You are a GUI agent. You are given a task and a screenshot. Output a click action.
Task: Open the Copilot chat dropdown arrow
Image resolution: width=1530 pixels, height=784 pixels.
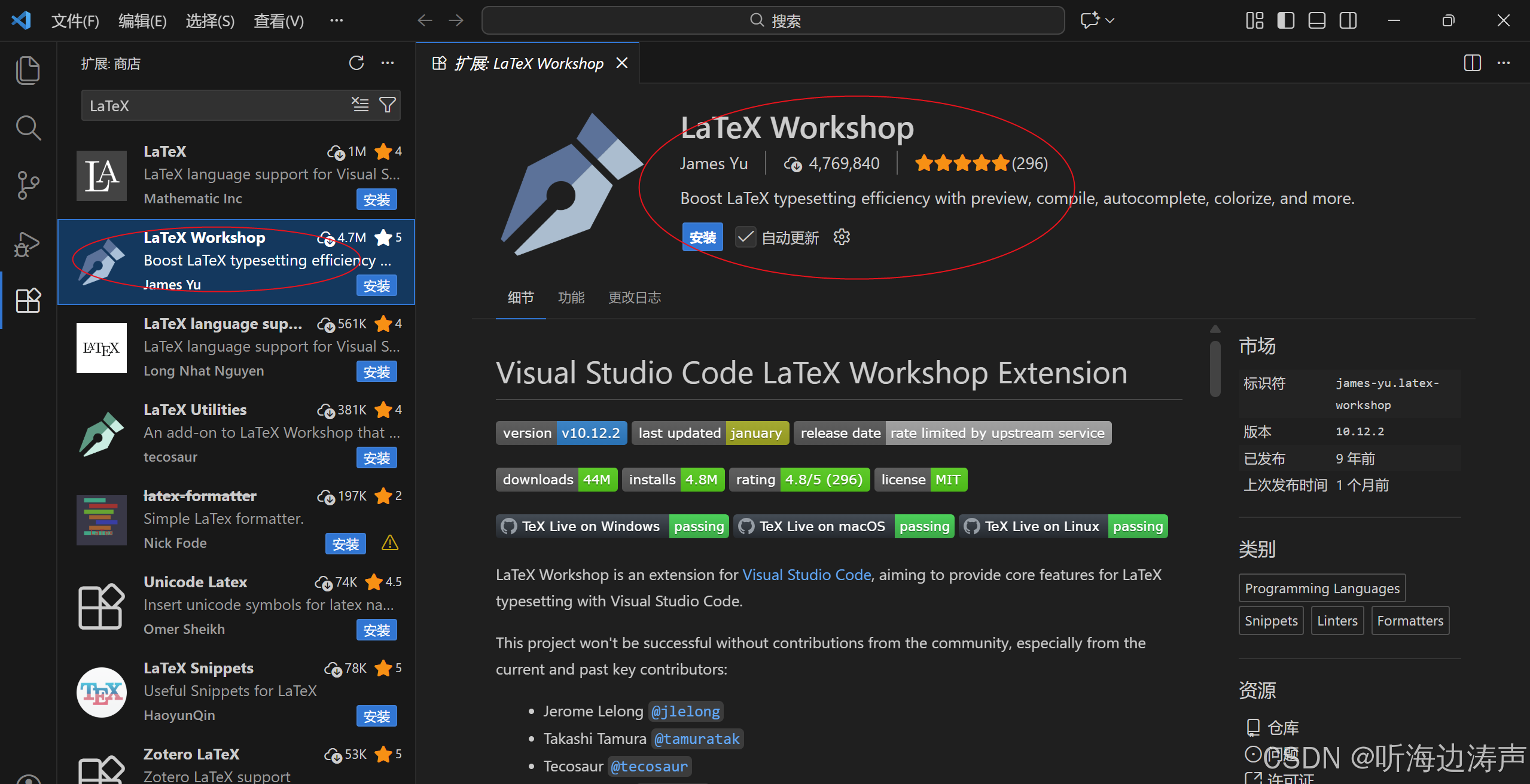[x=1110, y=20]
